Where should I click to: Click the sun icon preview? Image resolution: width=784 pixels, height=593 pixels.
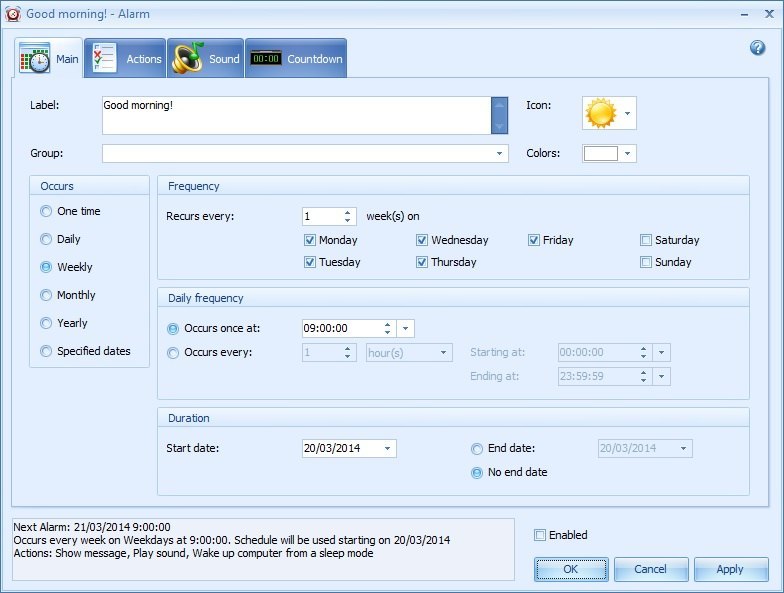[600, 113]
